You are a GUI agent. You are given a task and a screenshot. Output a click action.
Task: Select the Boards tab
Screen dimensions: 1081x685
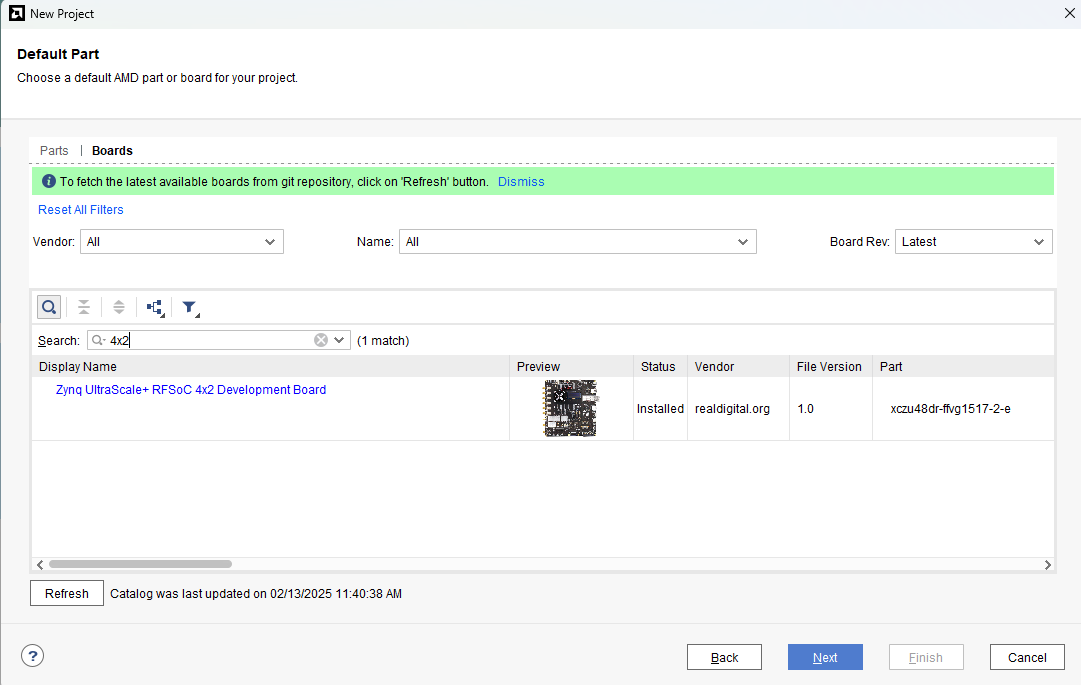pyautogui.click(x=112, y=151)
